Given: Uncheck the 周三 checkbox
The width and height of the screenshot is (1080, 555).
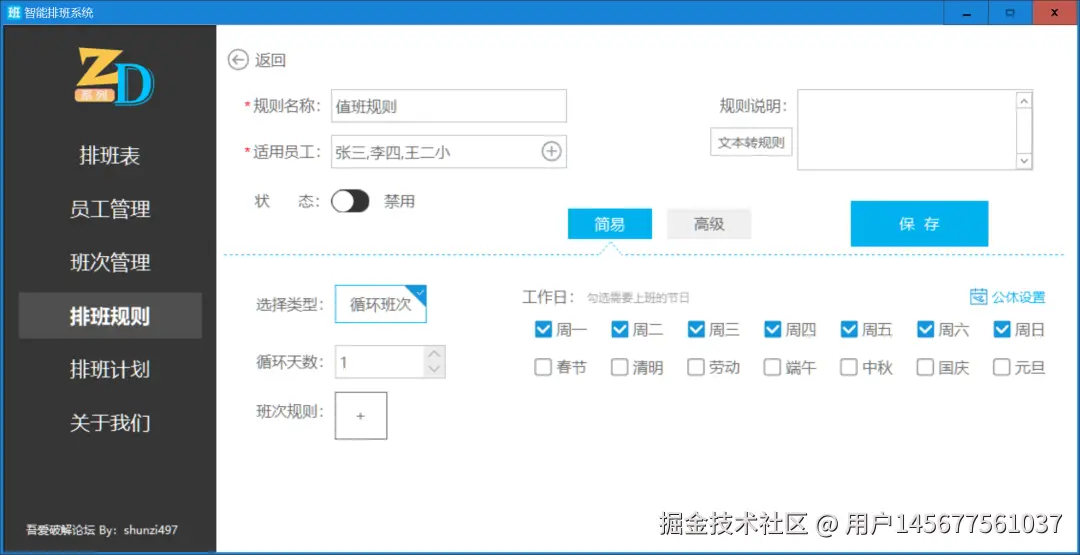Looking at the screenshot, I should pyautogui.click(x=696, y=331).
